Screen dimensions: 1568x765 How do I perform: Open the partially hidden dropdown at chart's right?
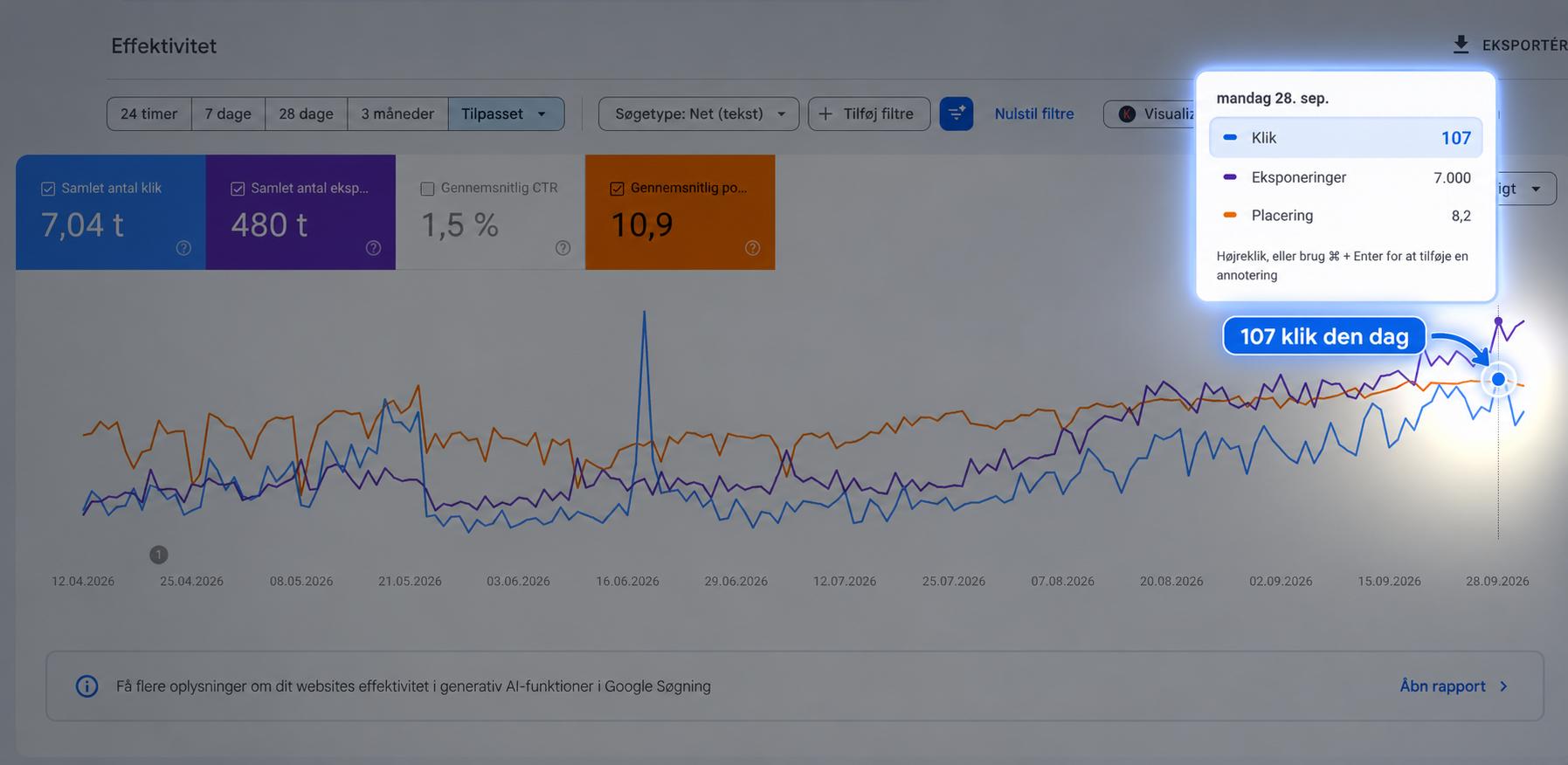tap(1526, 189)
